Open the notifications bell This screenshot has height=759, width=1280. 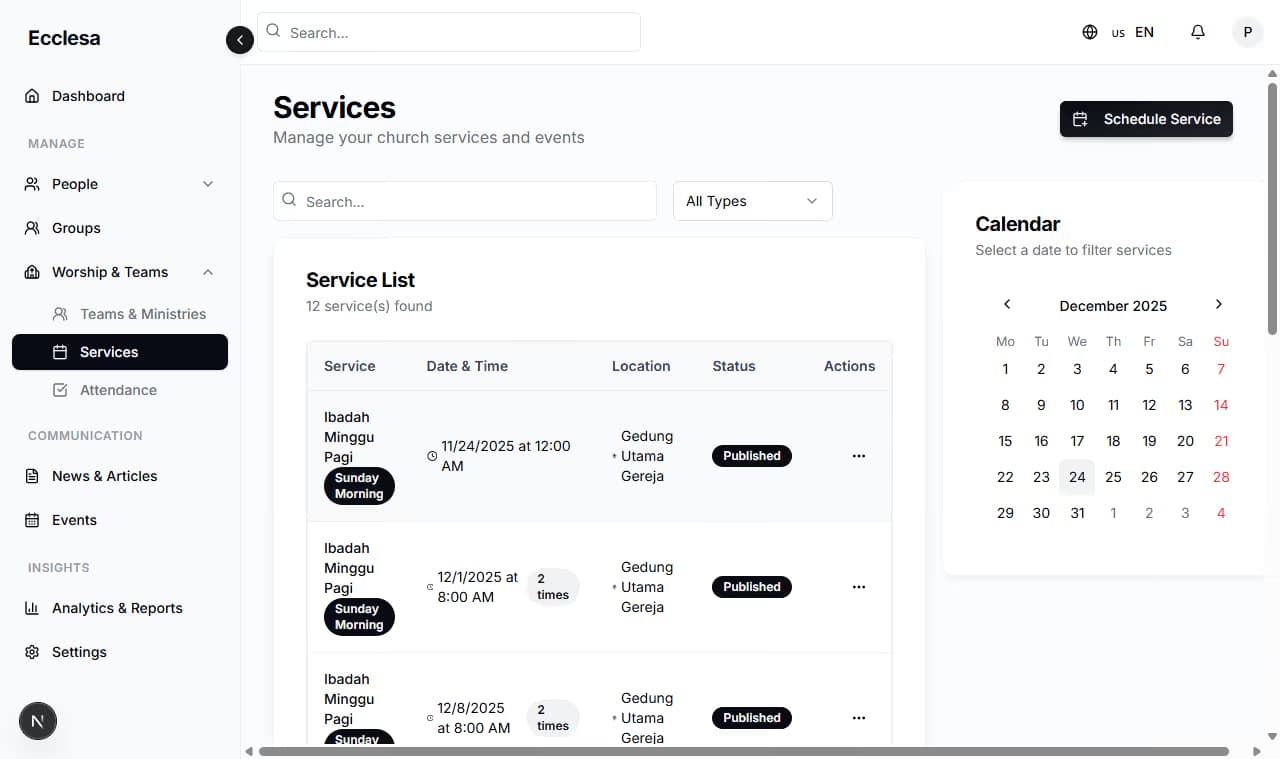tap(1198, 32)
